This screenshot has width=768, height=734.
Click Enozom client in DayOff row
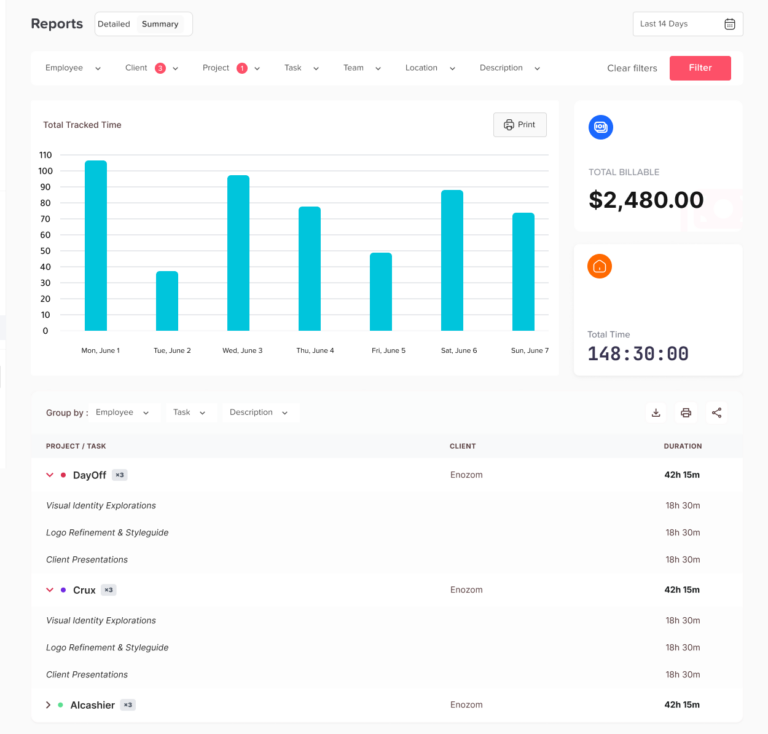466,475
